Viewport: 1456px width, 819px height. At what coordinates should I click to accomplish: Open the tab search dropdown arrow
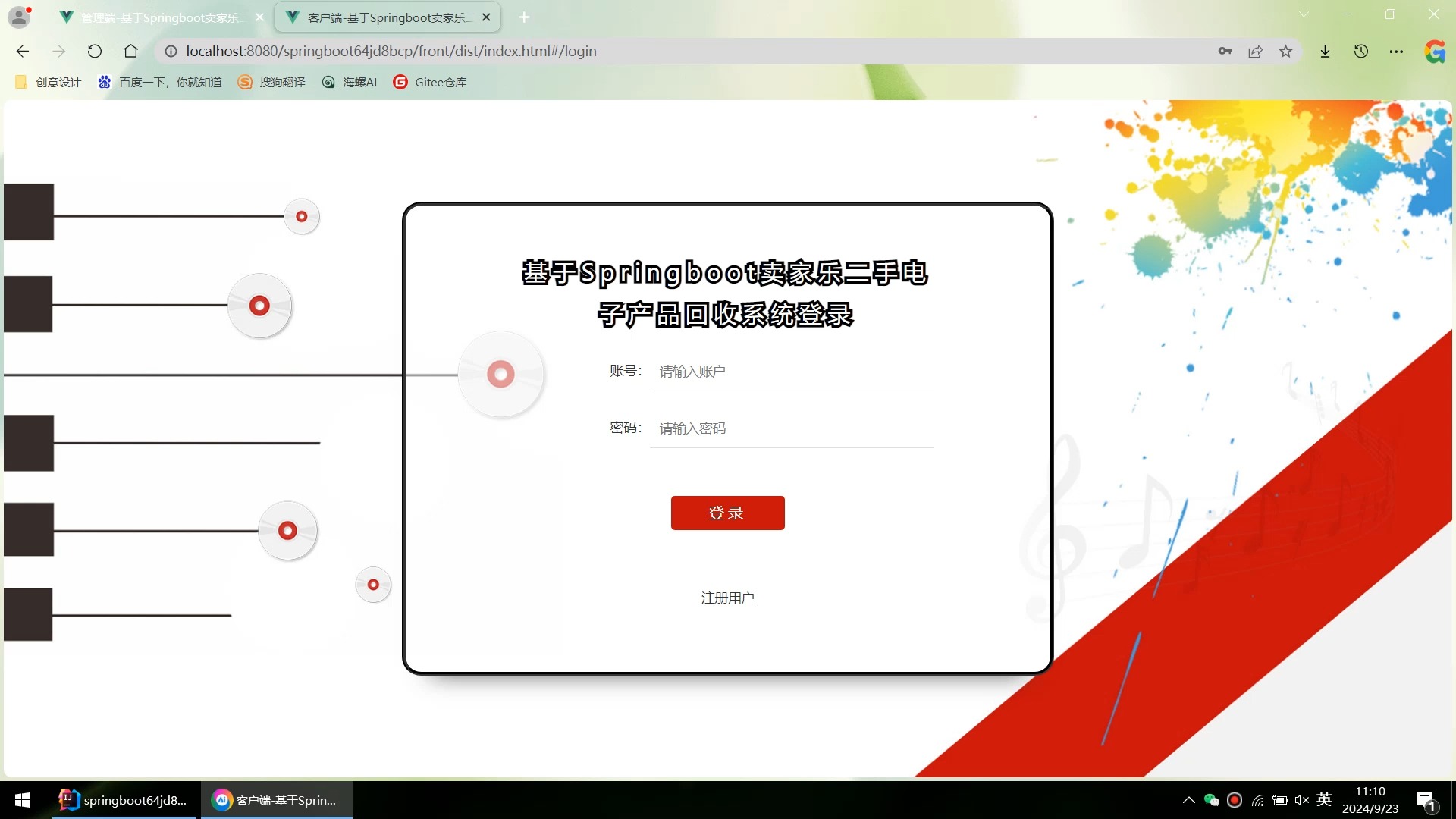click(x=1304, y=14)
